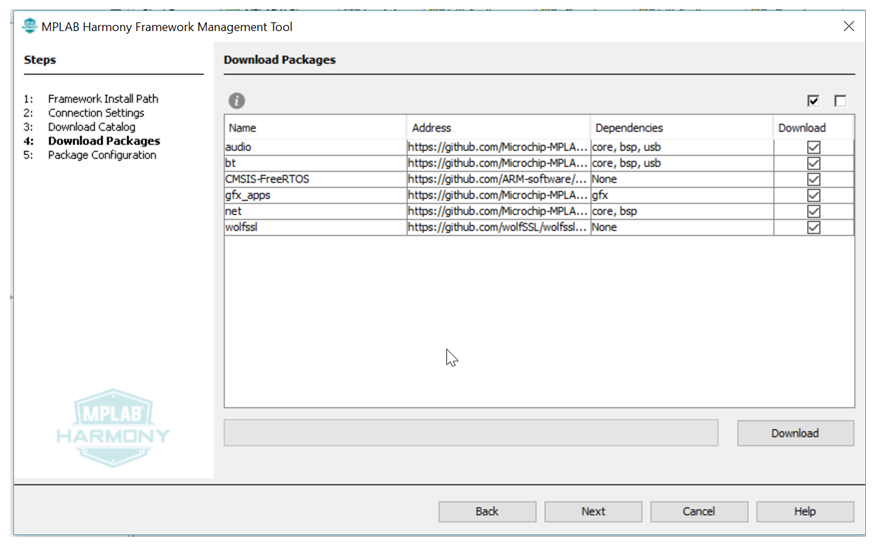The width and height of the screenshot is (882, 549).
Task: Click the info icon above the package table
Action: coord(236,101)
